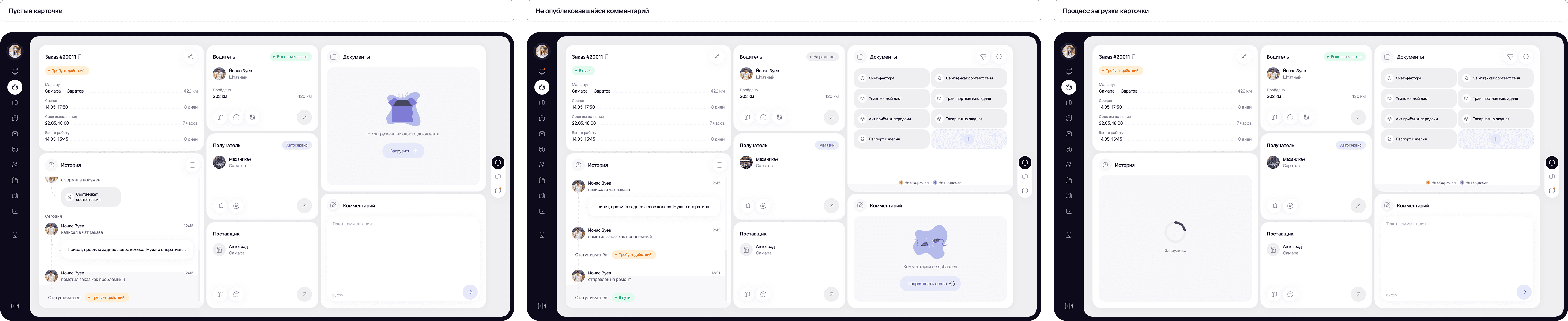Image resolution: width=1568 pixels, height=321 pixels.
Task: Open the sidebar analytics chart icon in Процесс загрузки карточки frame
Action: tap(1069, 212)
